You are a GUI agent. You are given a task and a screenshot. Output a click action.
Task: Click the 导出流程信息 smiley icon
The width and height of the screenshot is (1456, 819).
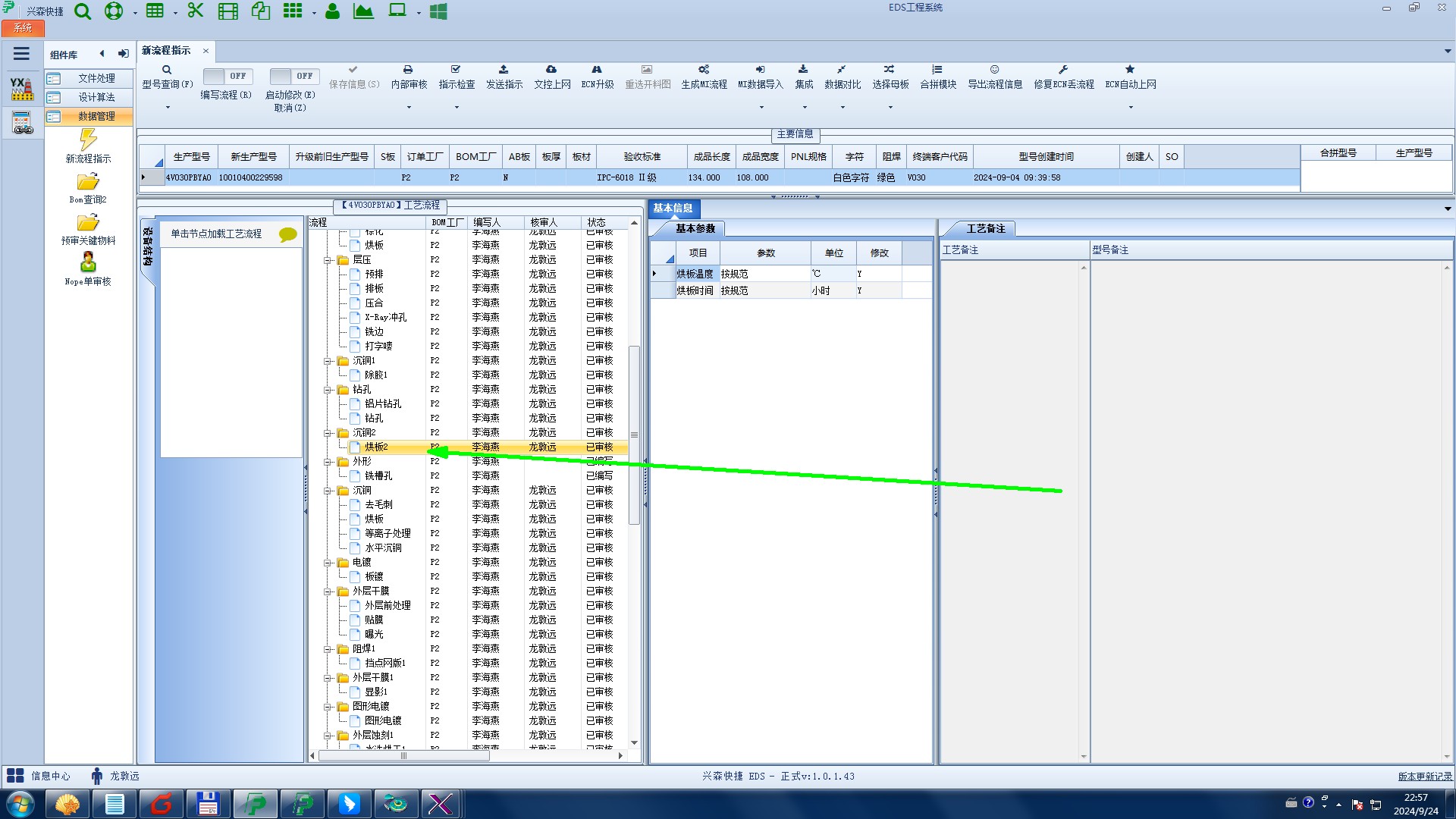tap(994, 70)
